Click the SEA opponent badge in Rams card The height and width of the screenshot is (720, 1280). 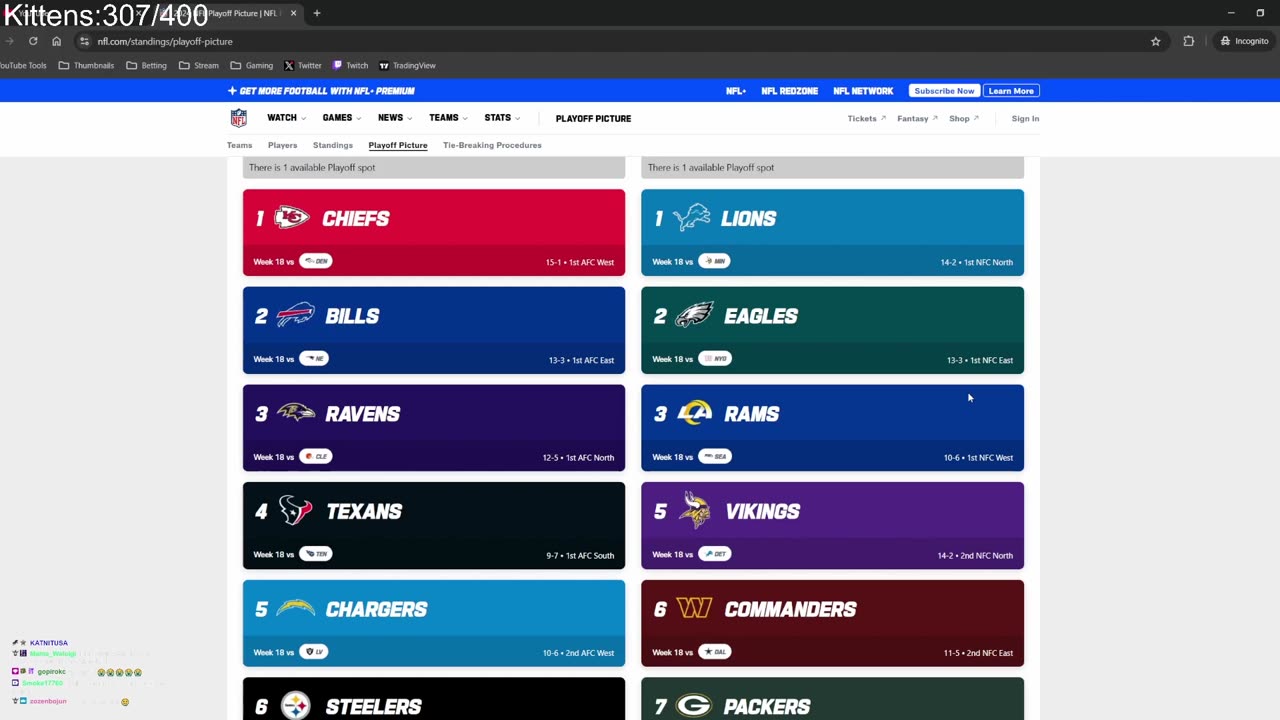coord(715,456)
